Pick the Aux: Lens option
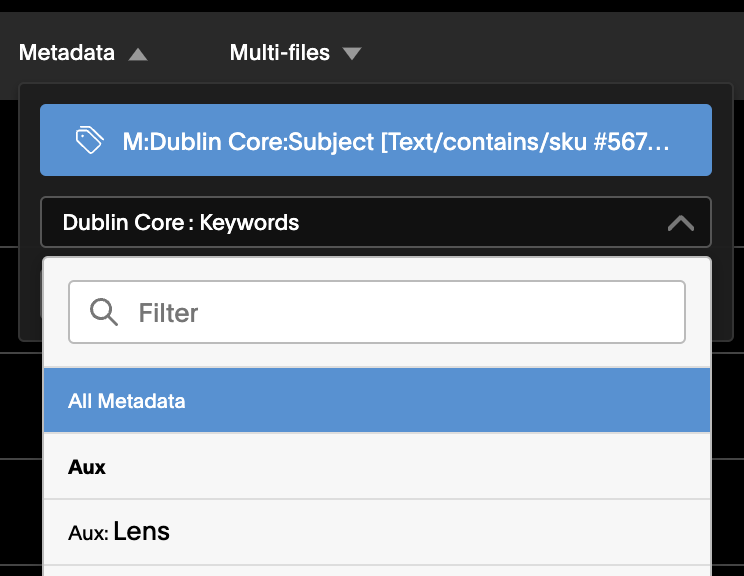Image resolution: width=744 pixels, height=576 pixels. click(x=377, y=532)
